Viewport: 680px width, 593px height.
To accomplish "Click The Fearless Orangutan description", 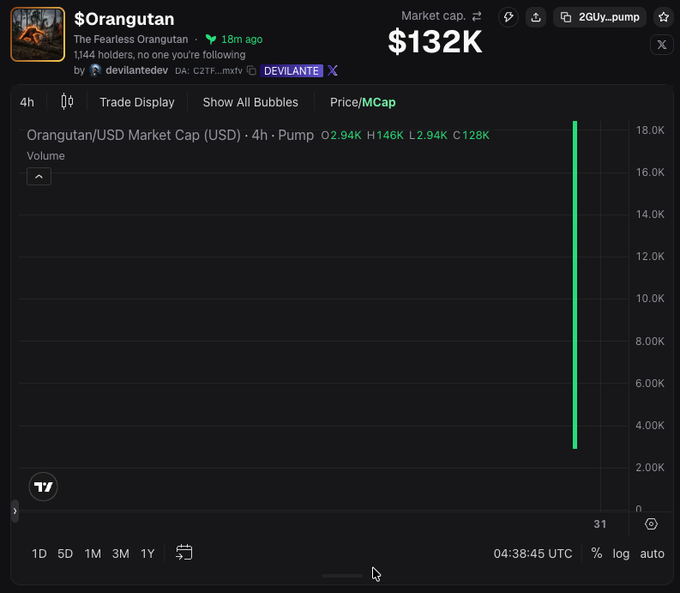I will click(x=131, y=39).
